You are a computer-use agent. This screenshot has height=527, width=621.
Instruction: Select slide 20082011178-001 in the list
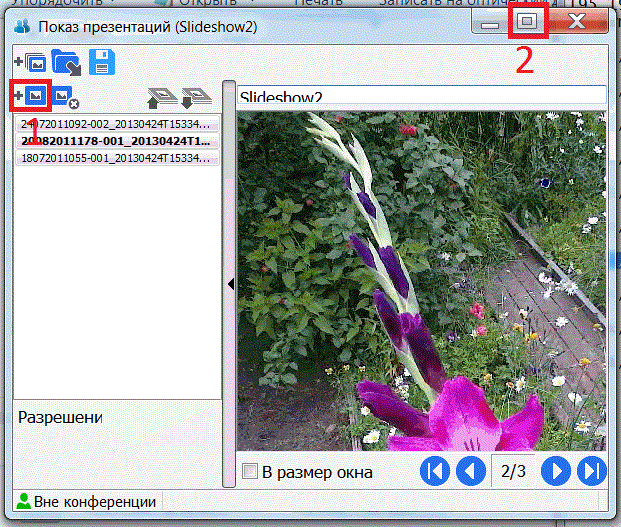(x=117, y=141)
